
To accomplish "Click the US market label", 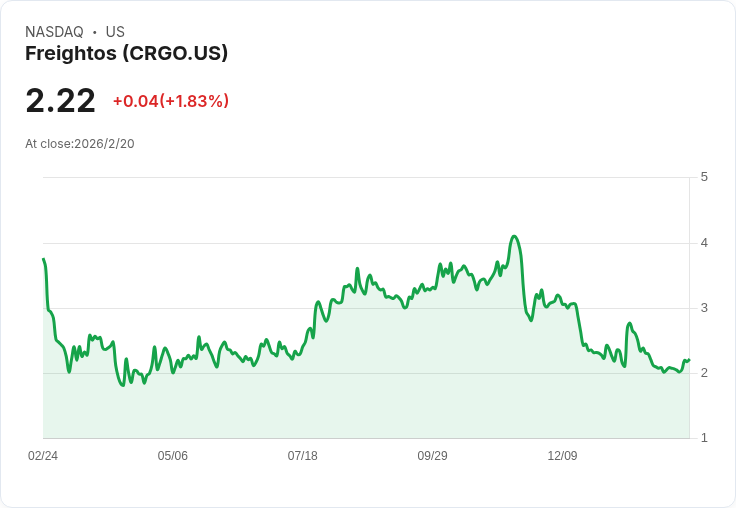I will [x=115, y=32].
